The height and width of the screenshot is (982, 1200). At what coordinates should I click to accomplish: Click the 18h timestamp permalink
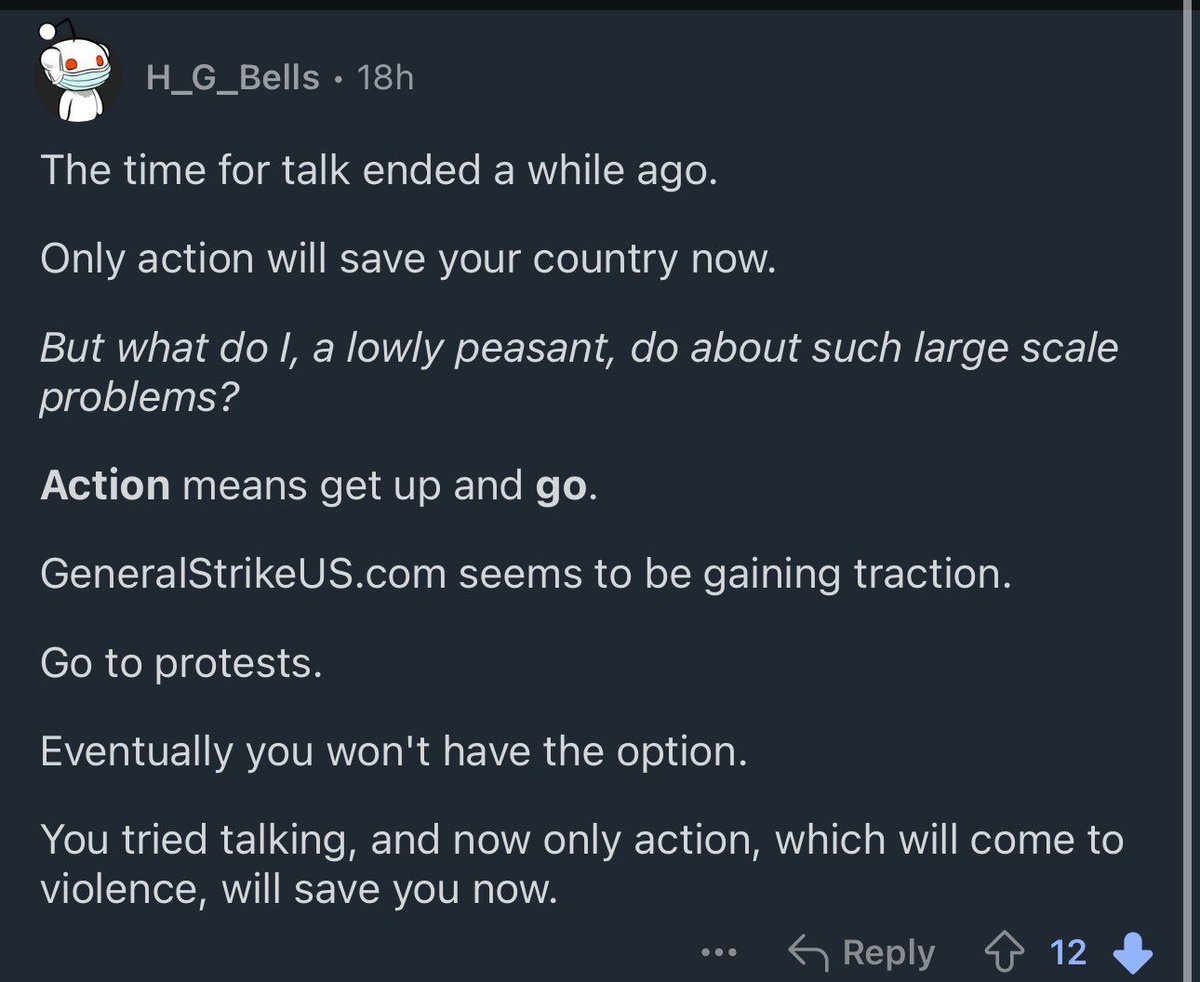[385, 76]
